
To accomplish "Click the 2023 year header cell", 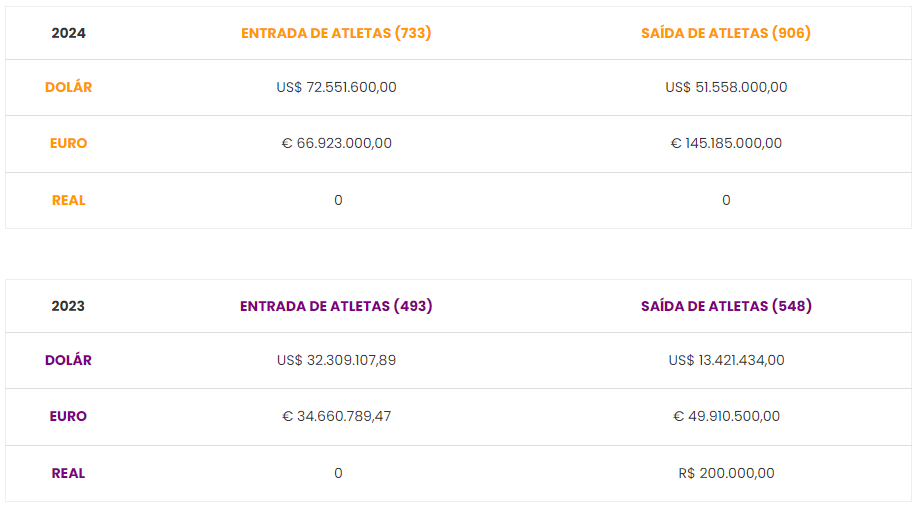I will tap(68, 306).
